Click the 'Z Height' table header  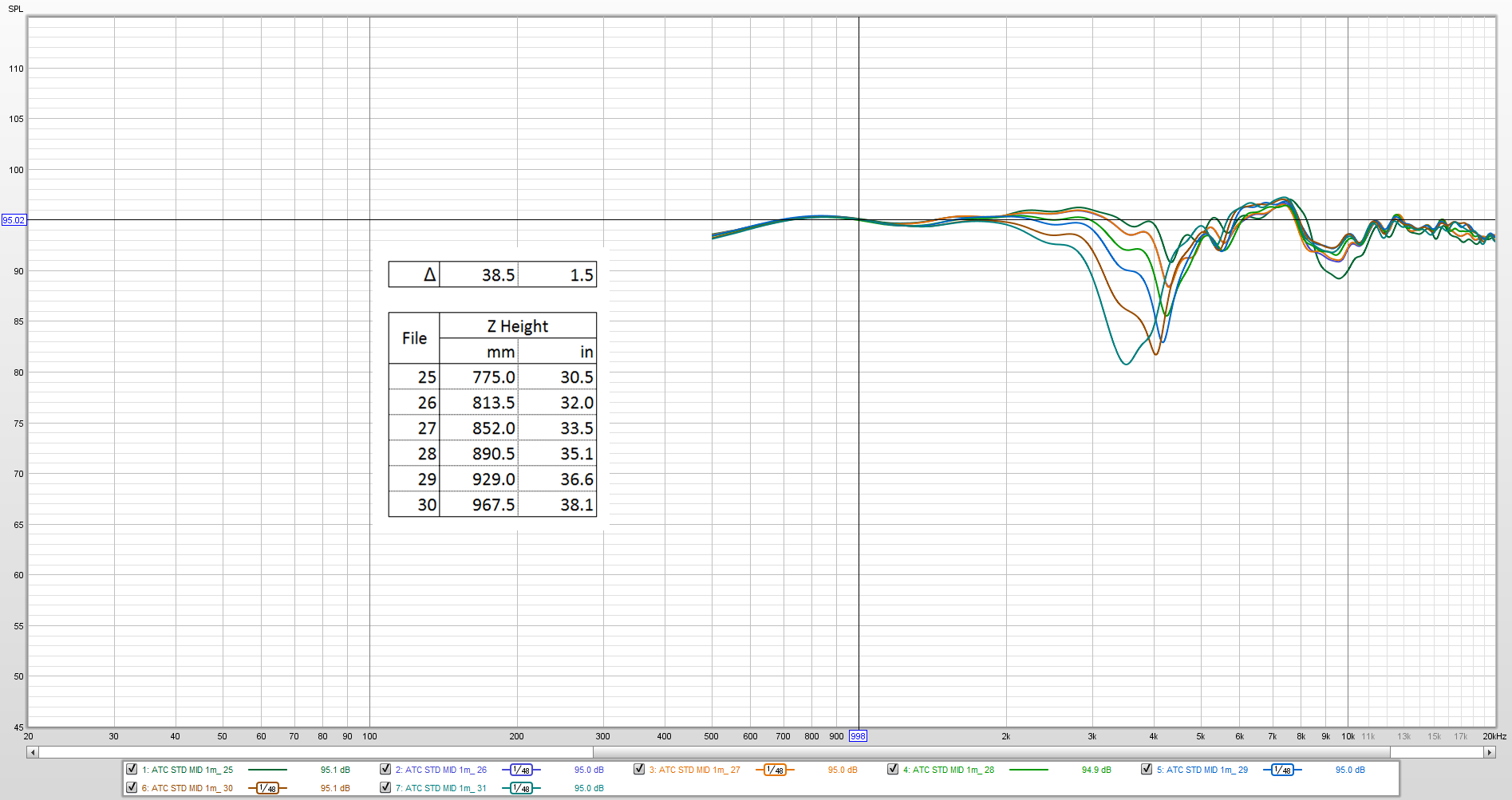point(518,325)
